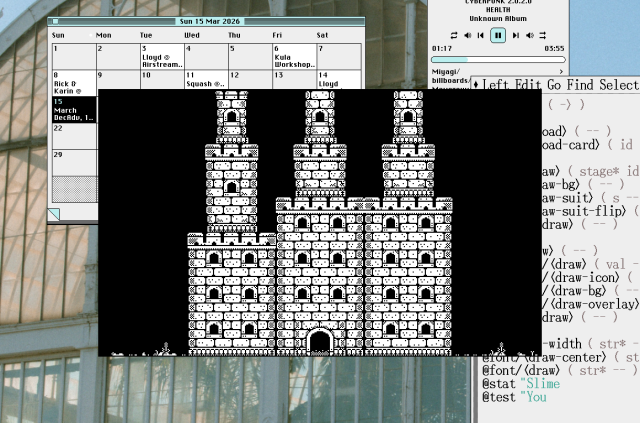This screenshot has width=640, height=423.
Task: Click the 03:55 track duration label
Action: click(554, 49)
